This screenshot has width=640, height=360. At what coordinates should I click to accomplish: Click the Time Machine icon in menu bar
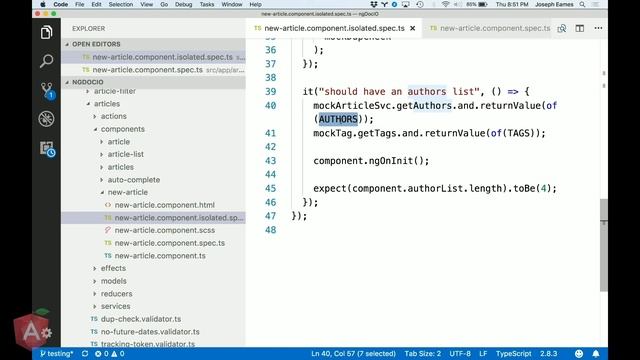click(420, 4)
